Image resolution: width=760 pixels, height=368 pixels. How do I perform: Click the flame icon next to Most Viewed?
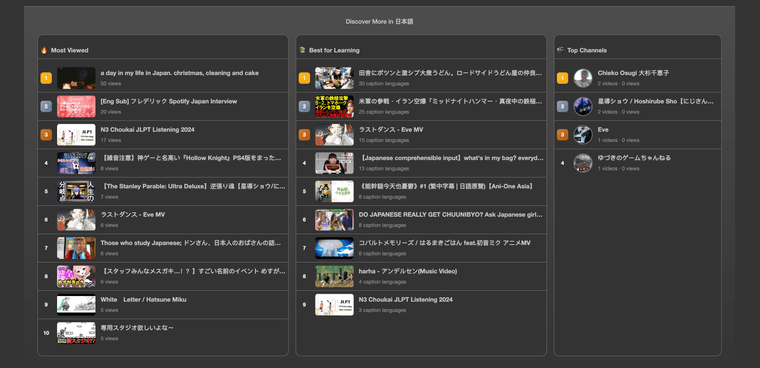[x=44, y=50]
